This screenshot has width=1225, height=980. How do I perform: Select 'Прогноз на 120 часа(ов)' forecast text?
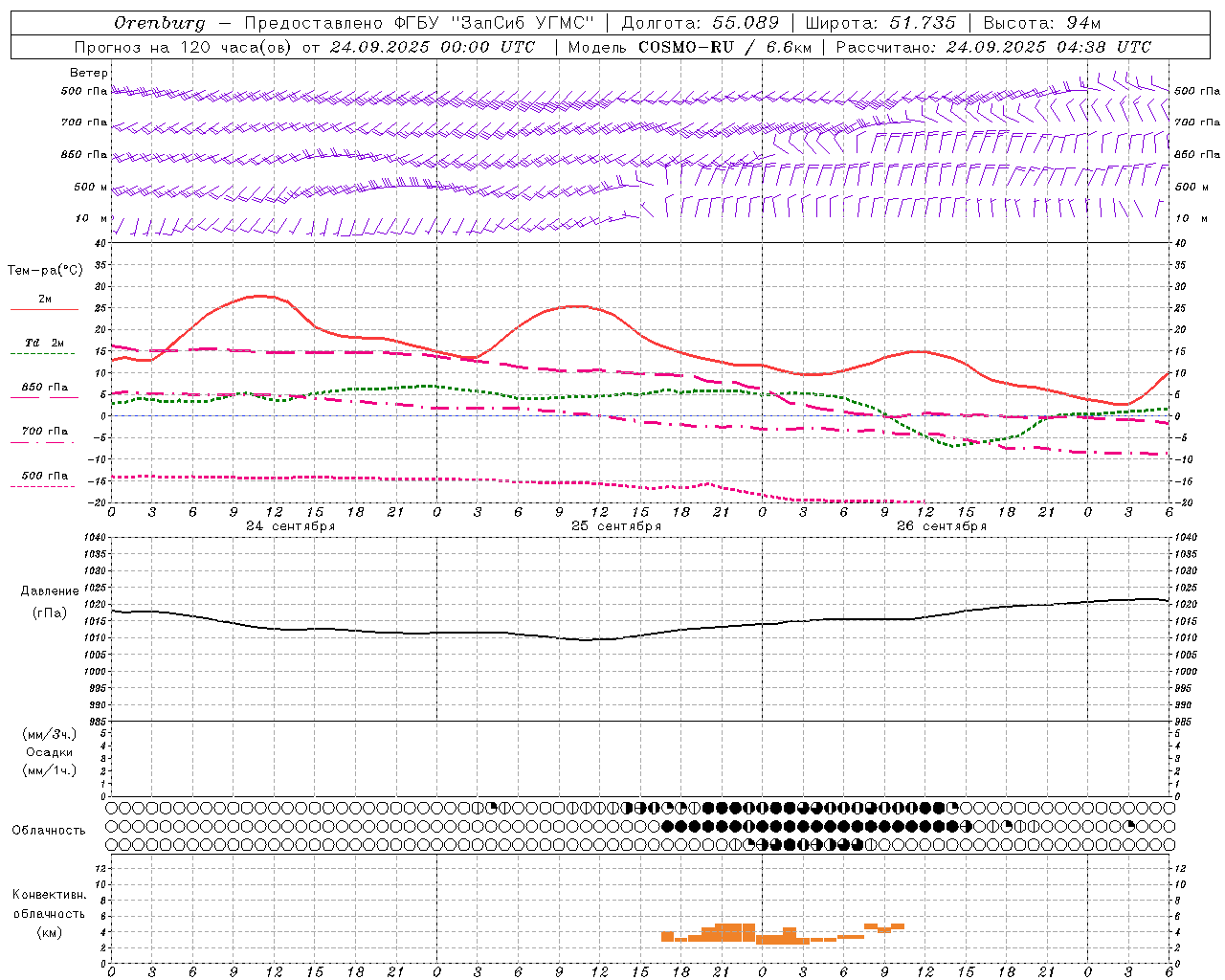pyautogui.click(x=184, y=47)
